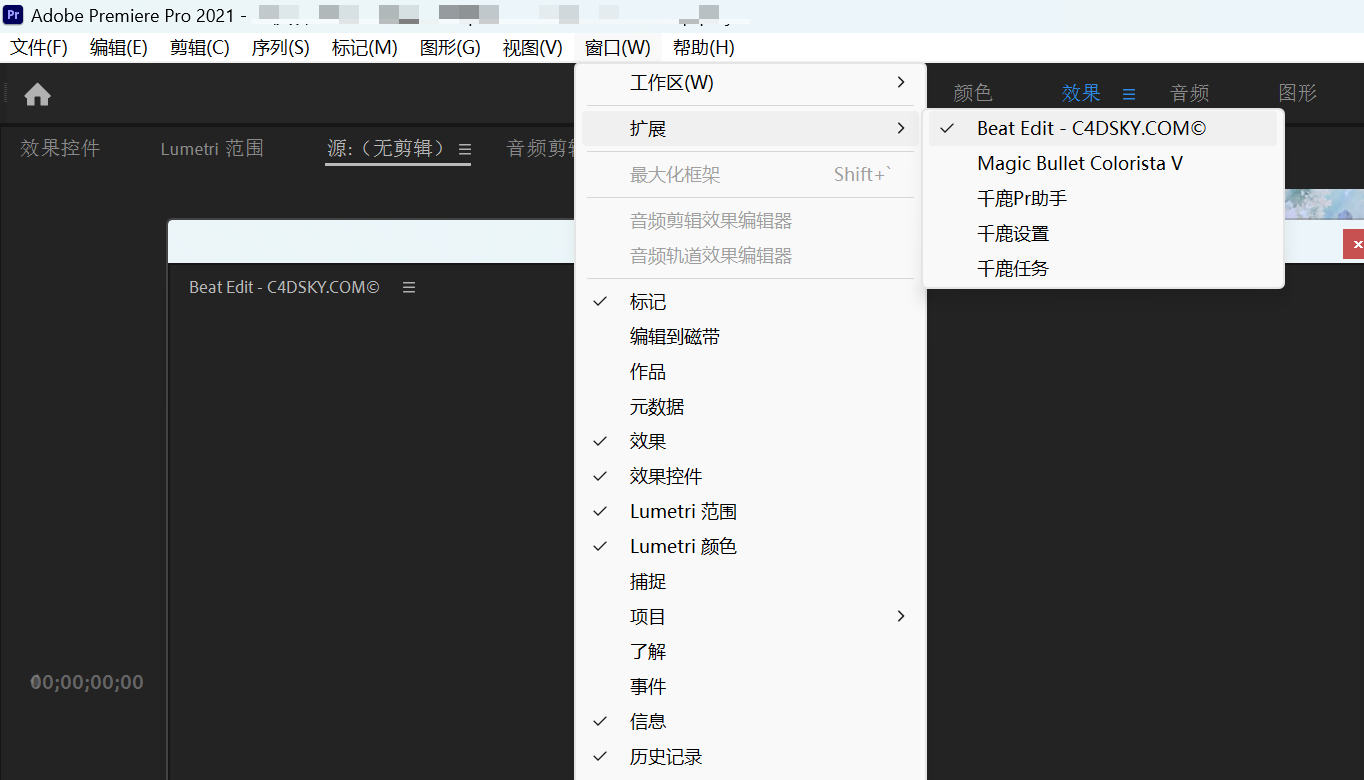Toggle the 标记 panel in the Window menu
1364x780 pixels.
point(647,301)
